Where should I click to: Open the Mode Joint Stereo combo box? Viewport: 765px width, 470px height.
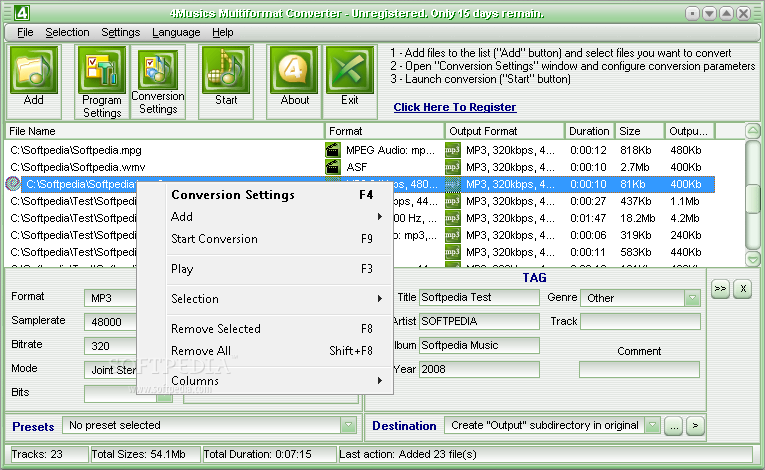[x=110, y=369]
